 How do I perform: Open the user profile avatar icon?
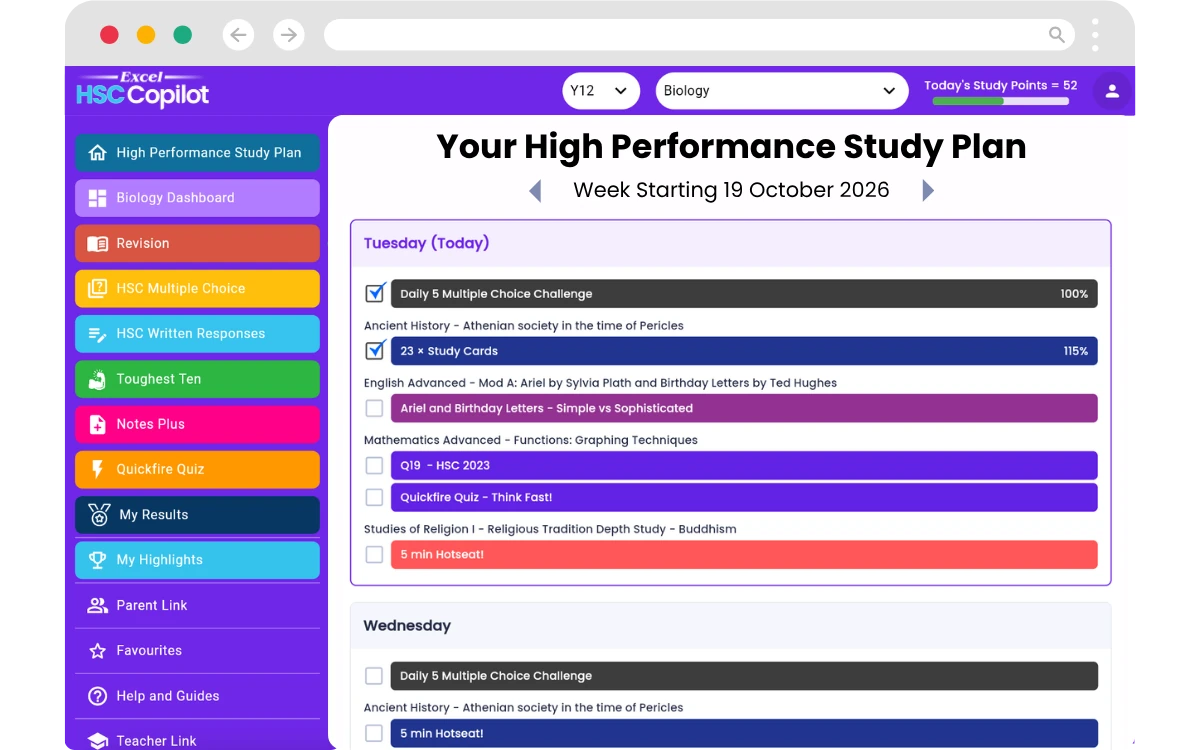click(1112, 91)
